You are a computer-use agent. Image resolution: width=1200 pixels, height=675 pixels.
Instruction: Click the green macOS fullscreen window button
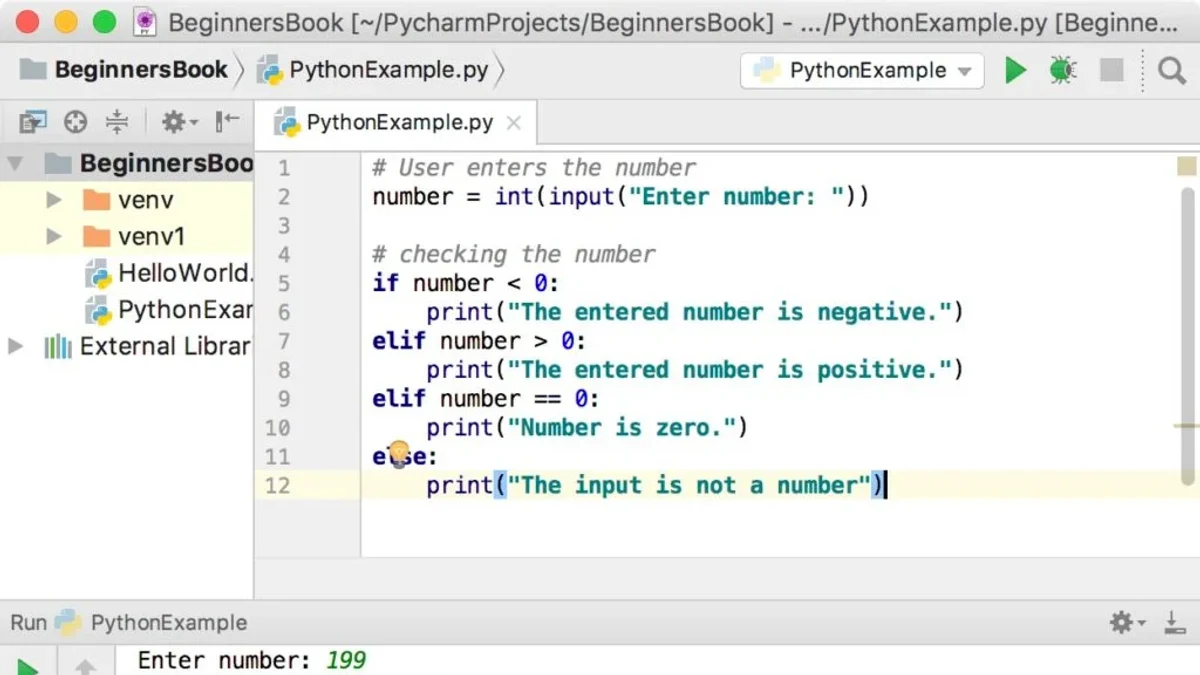[x=103, y=21]
